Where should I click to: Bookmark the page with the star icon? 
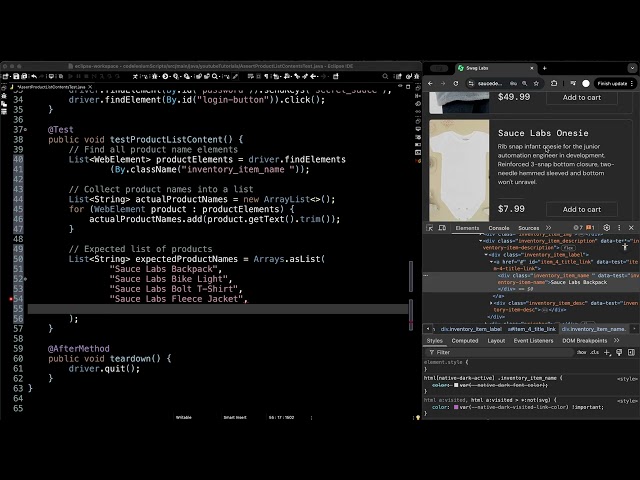click(536, 83)
